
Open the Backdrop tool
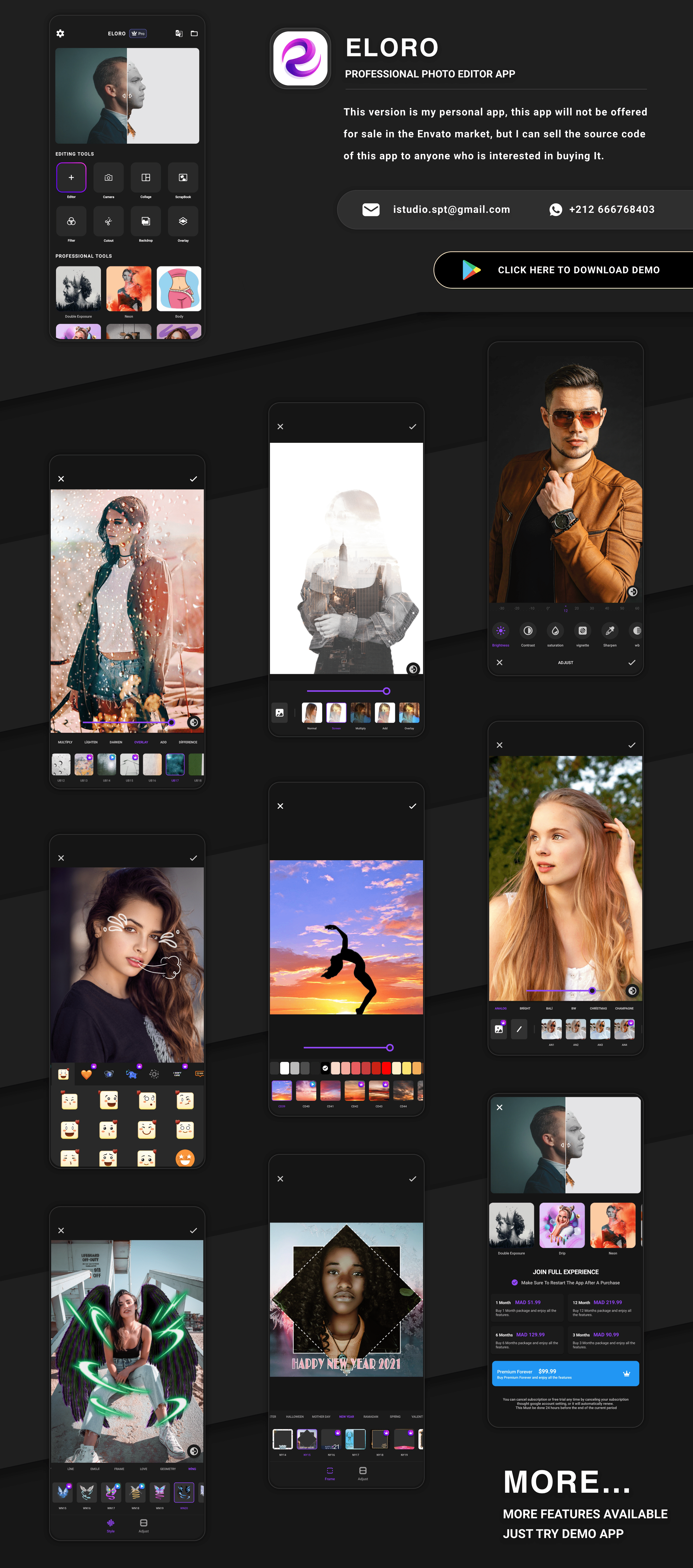click(x=146, y=221)
